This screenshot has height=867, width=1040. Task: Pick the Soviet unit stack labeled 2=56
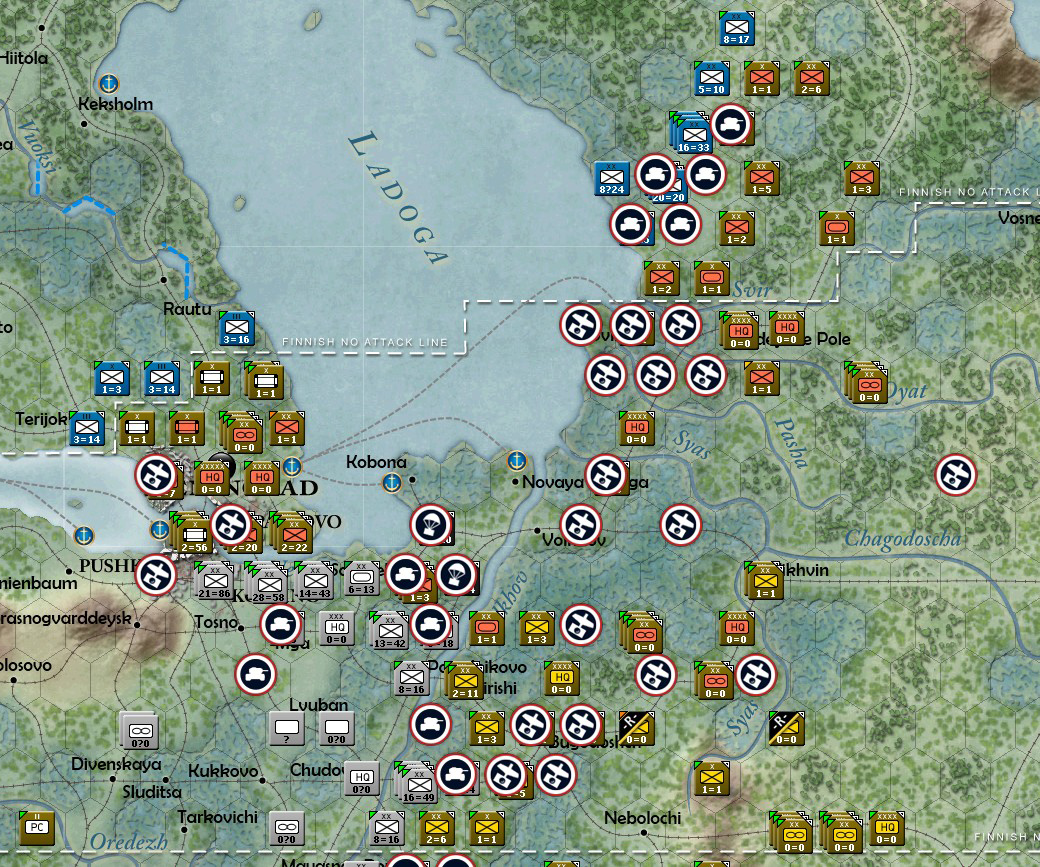coord(191,533)
